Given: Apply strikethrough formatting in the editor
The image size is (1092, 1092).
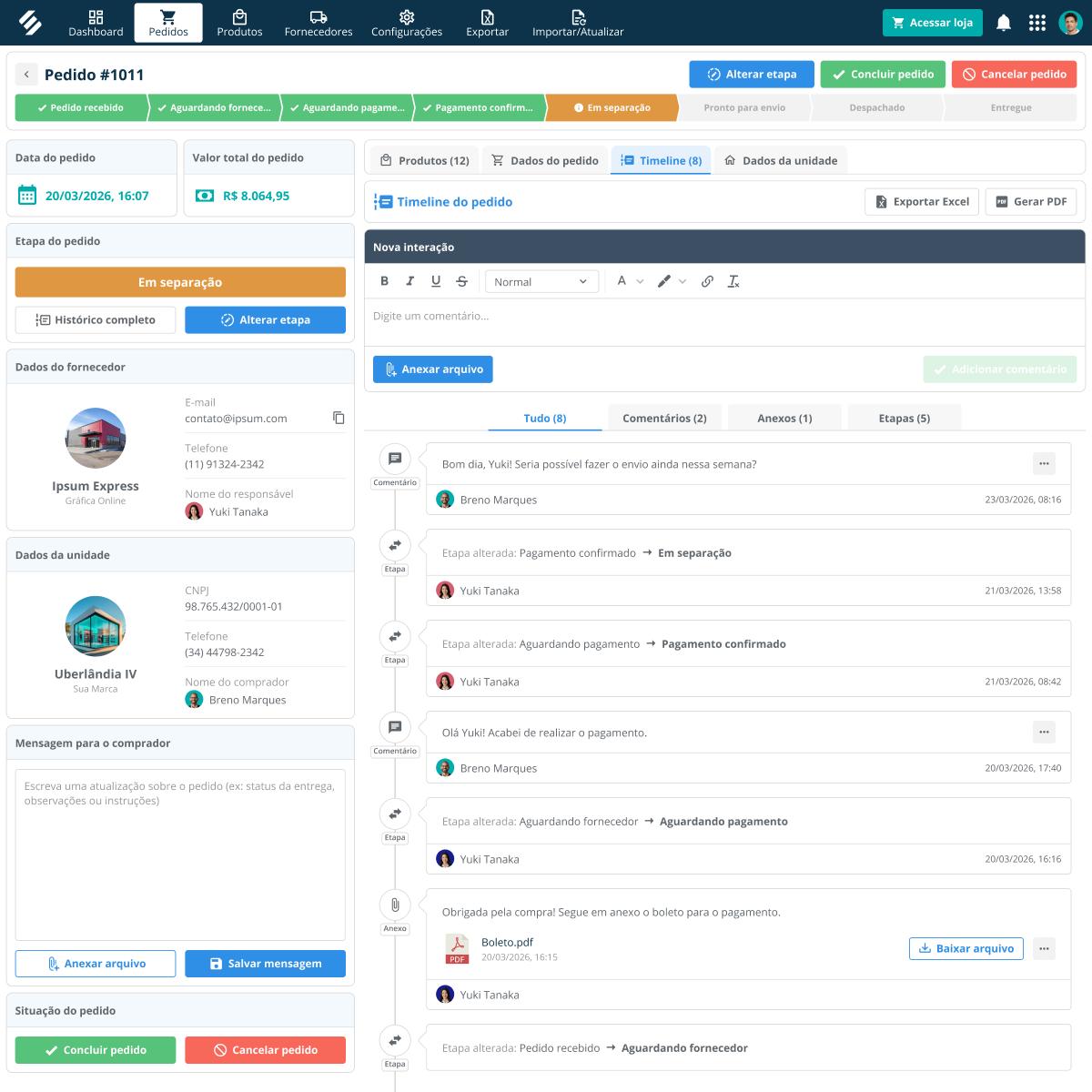Looking at the screenshot, I should click(x=461, y=281).
